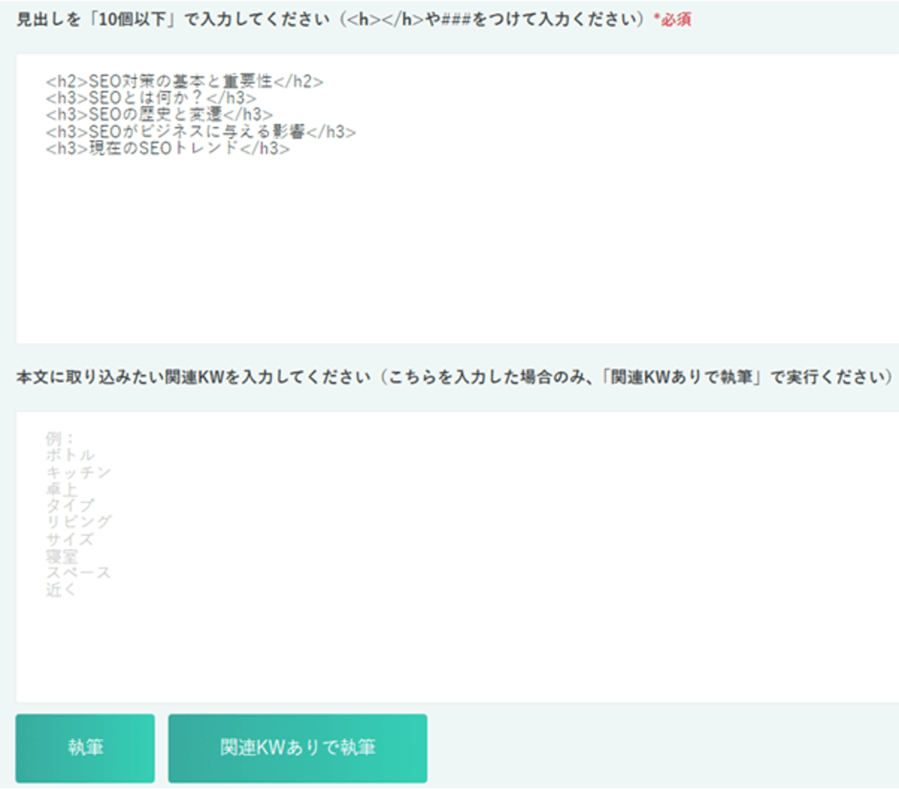This screenshot has width=899, height=789.
Task: Click the 関連KWありで執筆 button
Action: [298, 748]
